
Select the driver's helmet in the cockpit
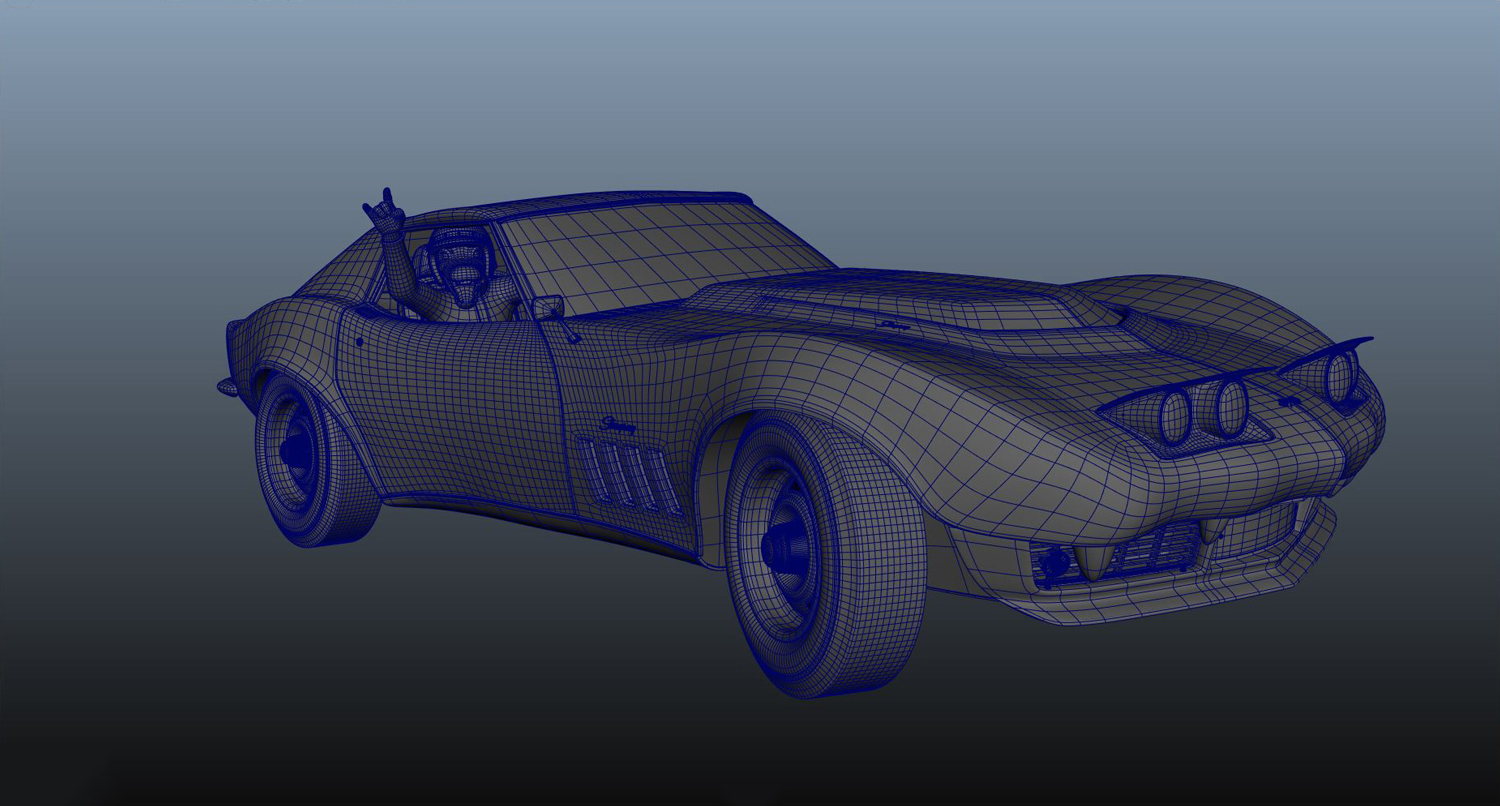pos(459,250)
